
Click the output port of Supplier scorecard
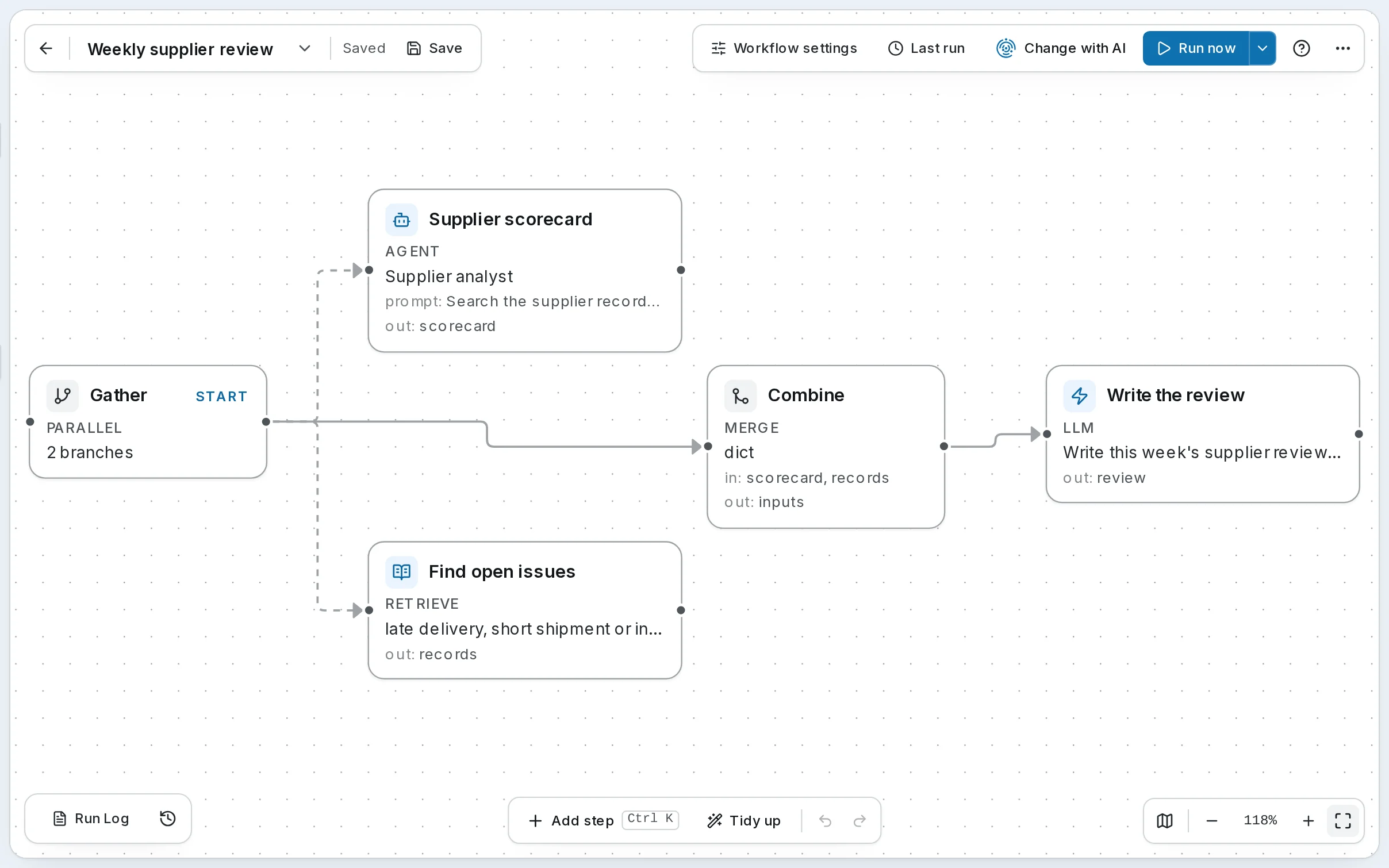tap(681, 270)
